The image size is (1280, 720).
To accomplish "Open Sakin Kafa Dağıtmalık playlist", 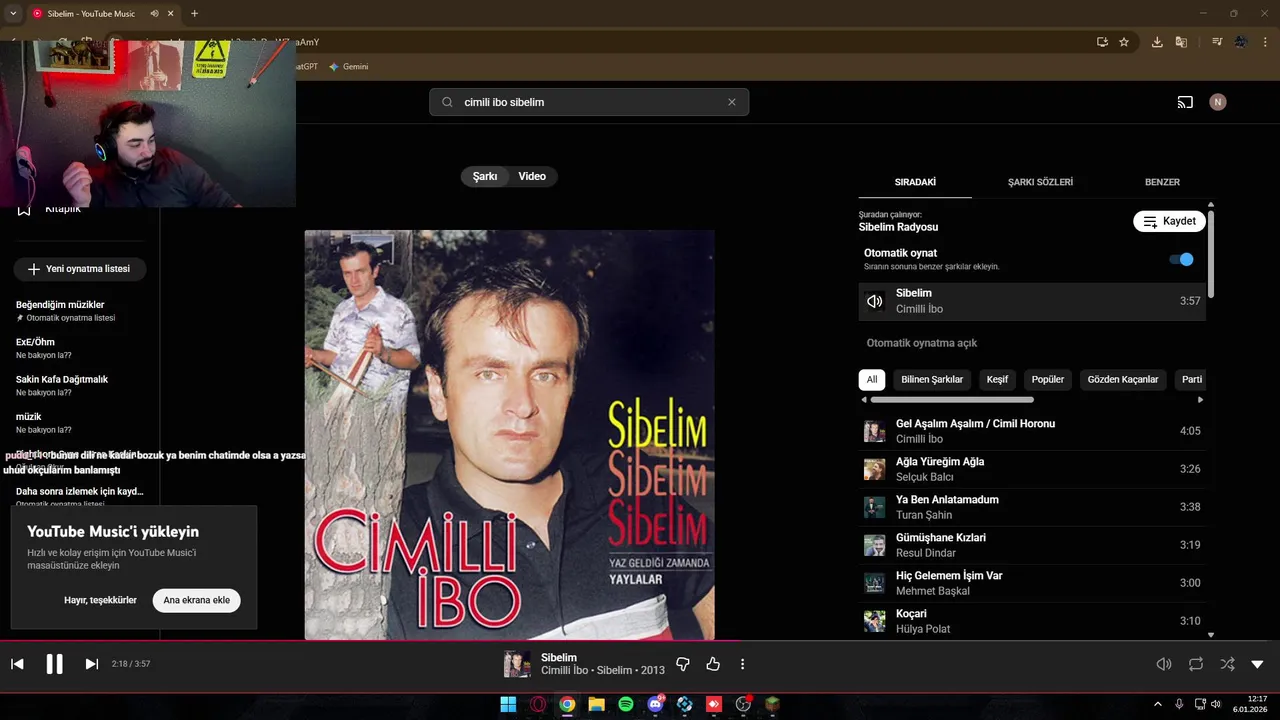I will point(80,385).
